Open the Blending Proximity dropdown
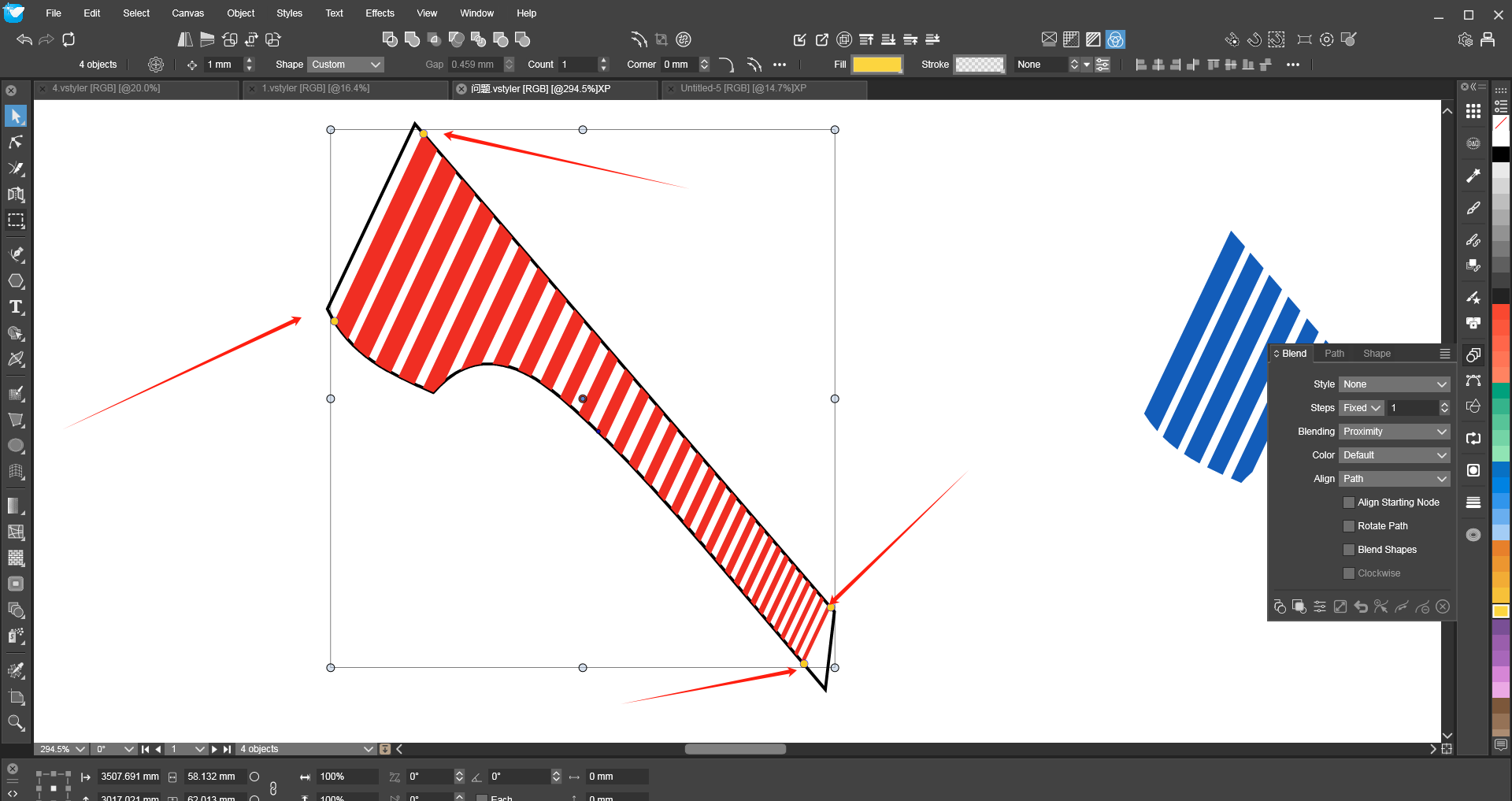The image size is (1512, 801). click(1394, 432)
